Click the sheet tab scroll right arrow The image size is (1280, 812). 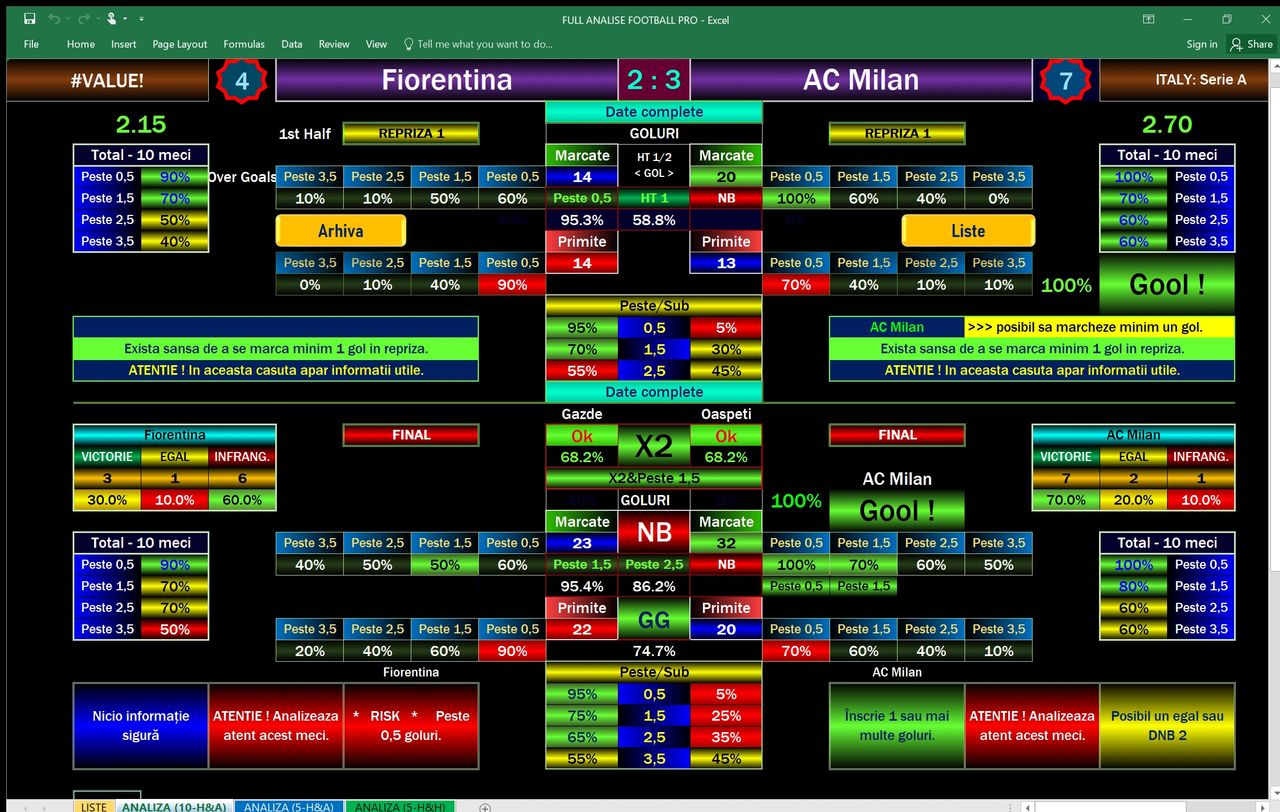coord(42,807)
